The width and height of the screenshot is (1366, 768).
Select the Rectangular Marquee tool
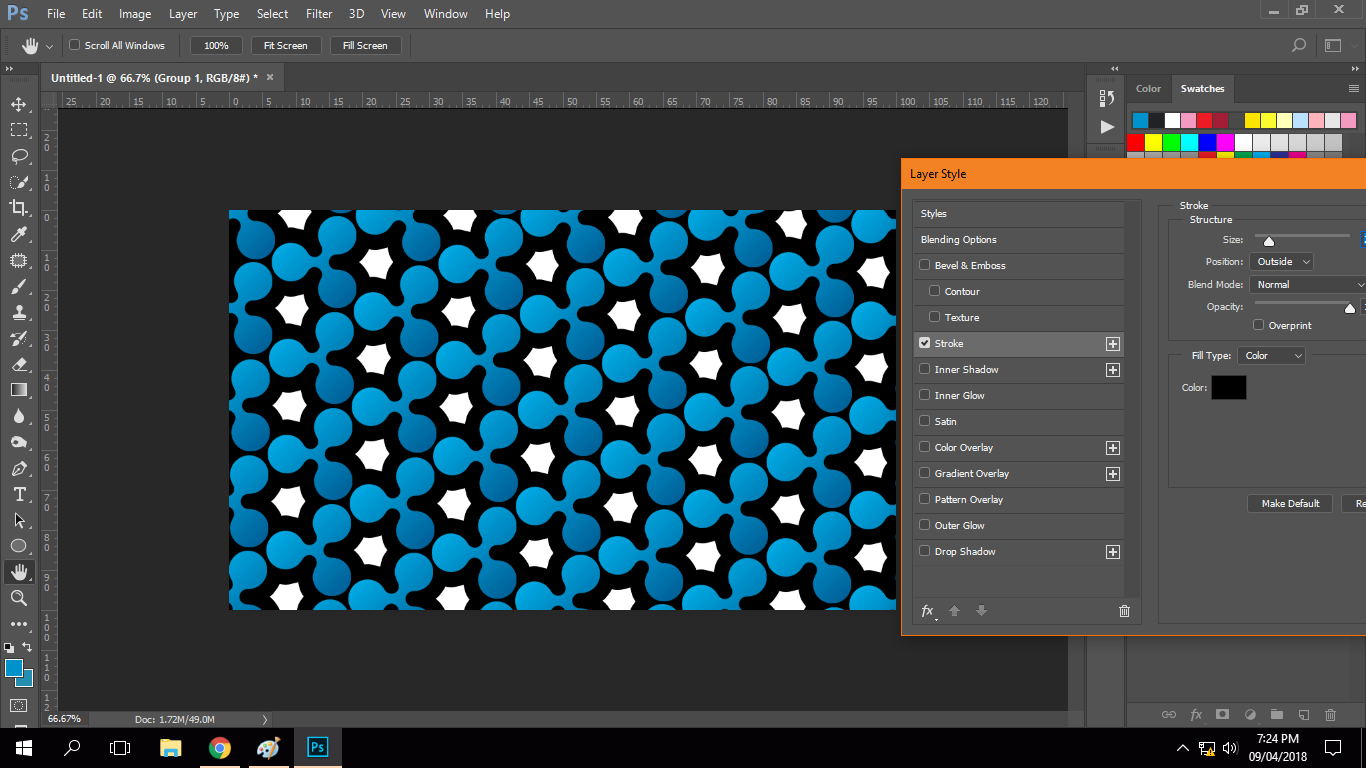(19, 130)
